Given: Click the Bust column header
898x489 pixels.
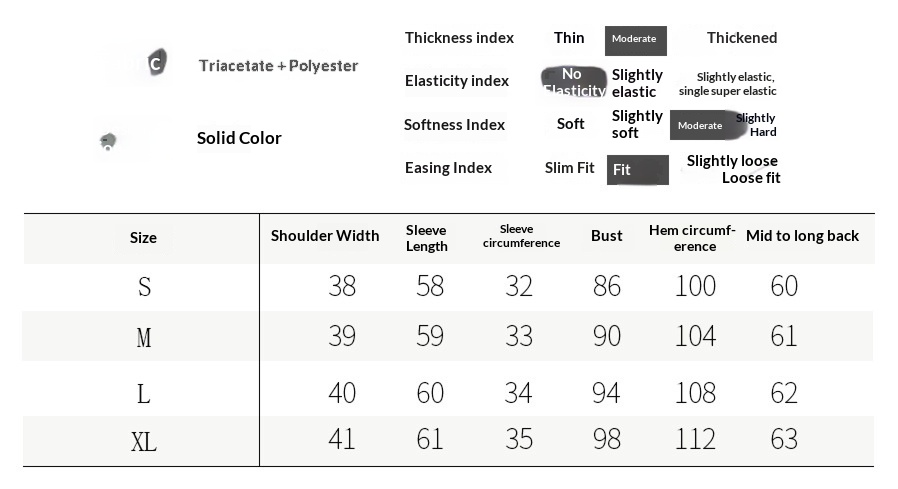Looking at the screenshot, I should (x=606, y=236).
